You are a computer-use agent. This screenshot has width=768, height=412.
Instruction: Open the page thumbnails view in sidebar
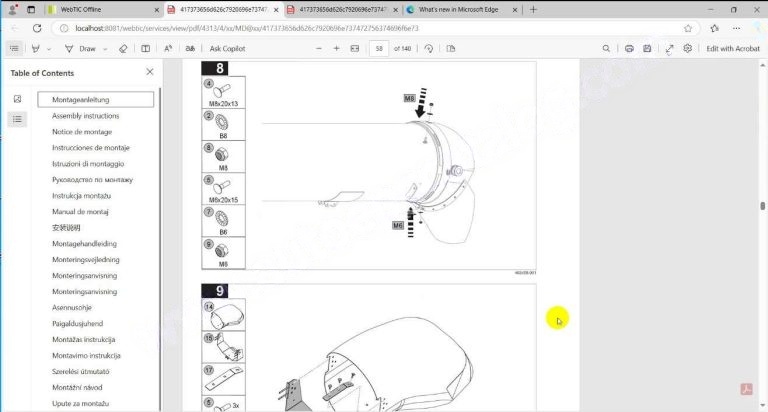[18, 99]
